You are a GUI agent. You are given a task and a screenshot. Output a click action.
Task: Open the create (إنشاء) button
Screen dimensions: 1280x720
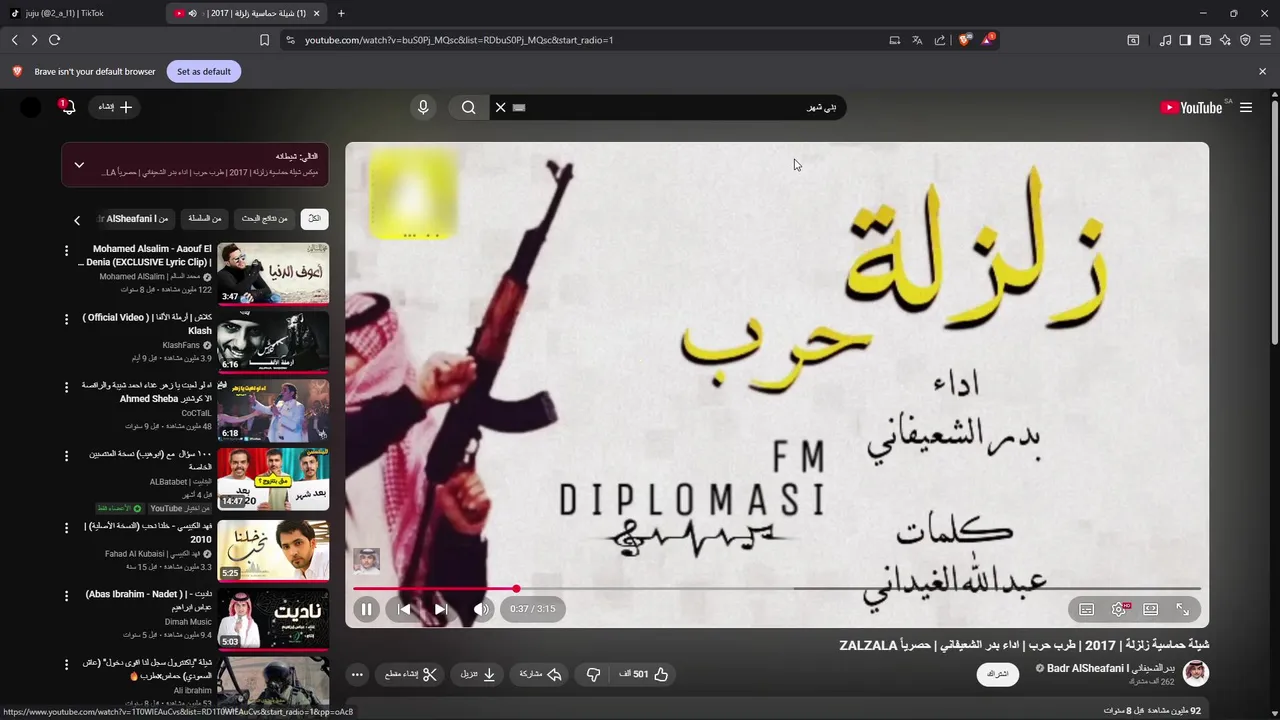tap(114, 107)
